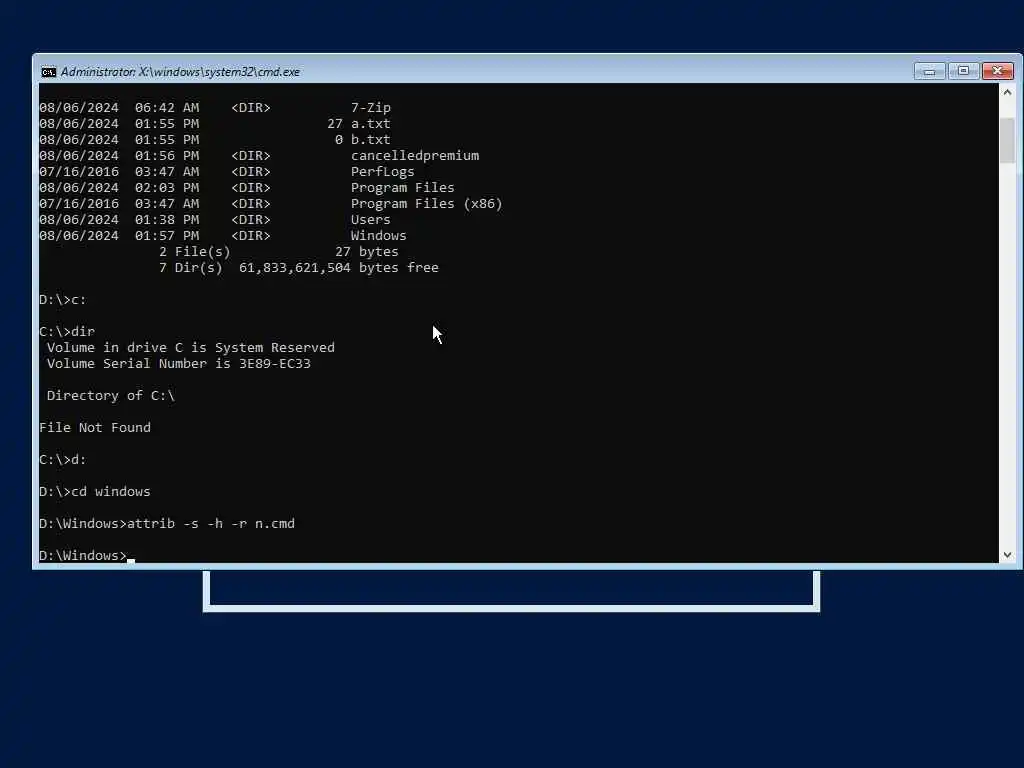Screen dimensions: 1024x768
Task: Click the 'b.txt' file entry
Action: (x=370, y=140)
